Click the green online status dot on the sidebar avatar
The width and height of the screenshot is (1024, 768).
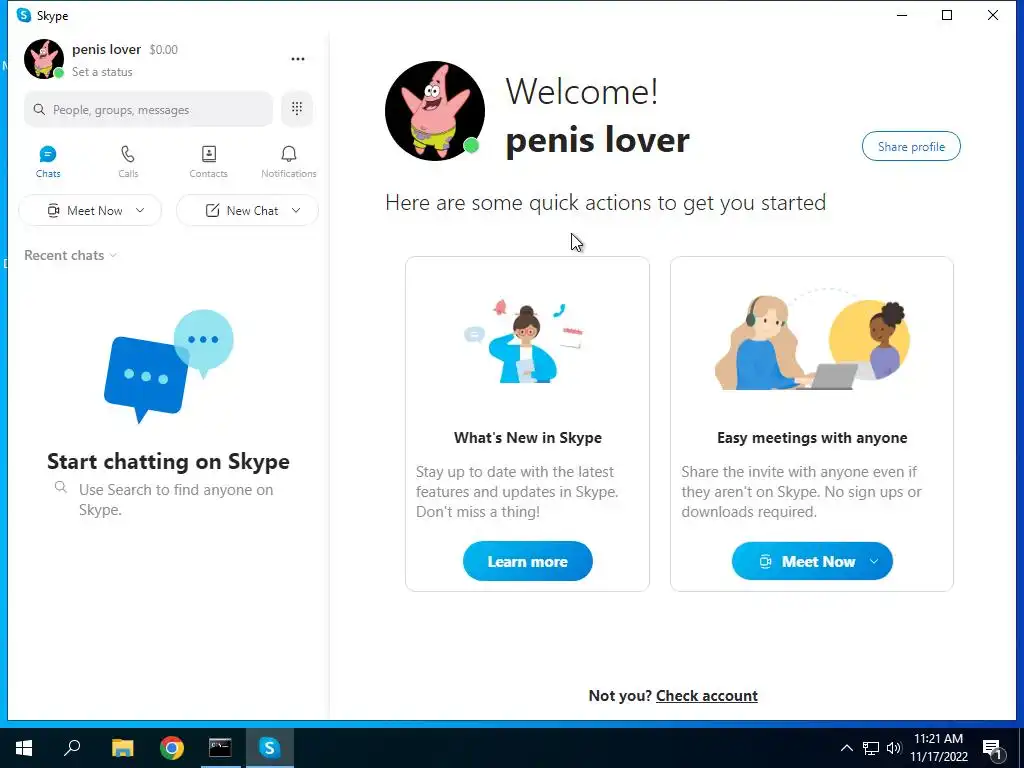pyautogui.click(x=59, y=73)
